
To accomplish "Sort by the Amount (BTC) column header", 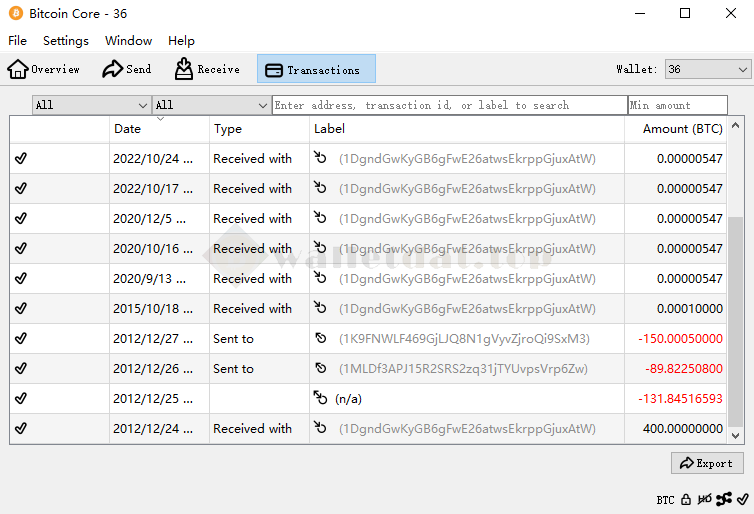I will pyautogui.click(x=682, y=129).
